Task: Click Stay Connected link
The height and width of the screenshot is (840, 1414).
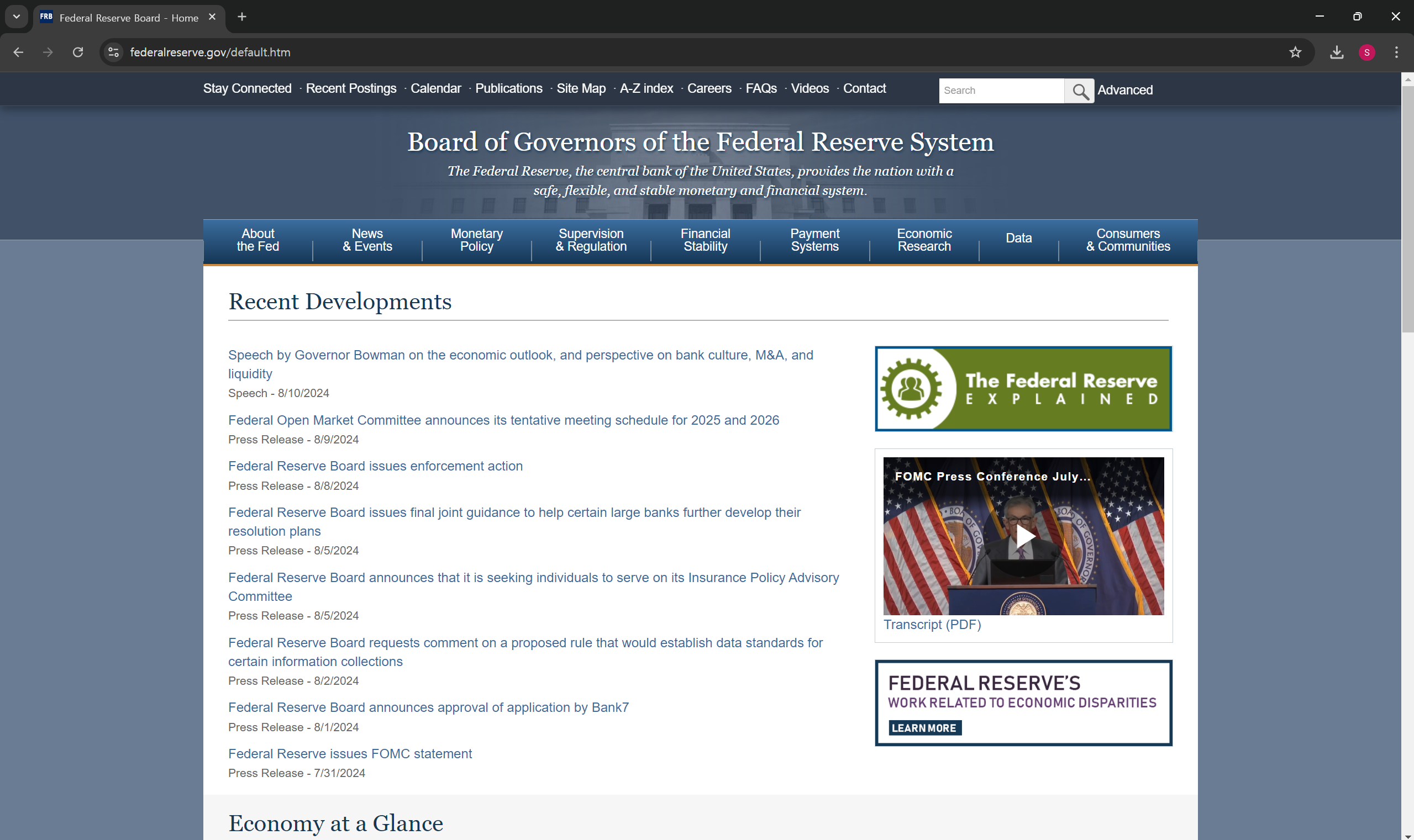Action: coord(248,88)
